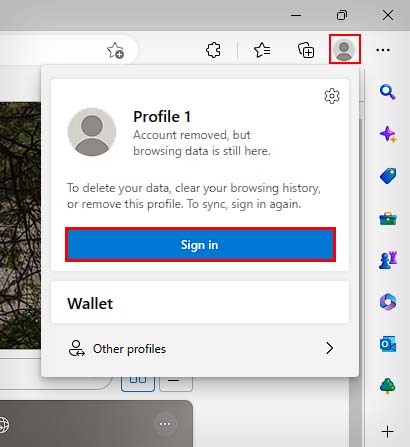This screenshot has height=447, width=410.
Task: Expand Other profiles chevron arrow
Action: (x=329, y=348)
